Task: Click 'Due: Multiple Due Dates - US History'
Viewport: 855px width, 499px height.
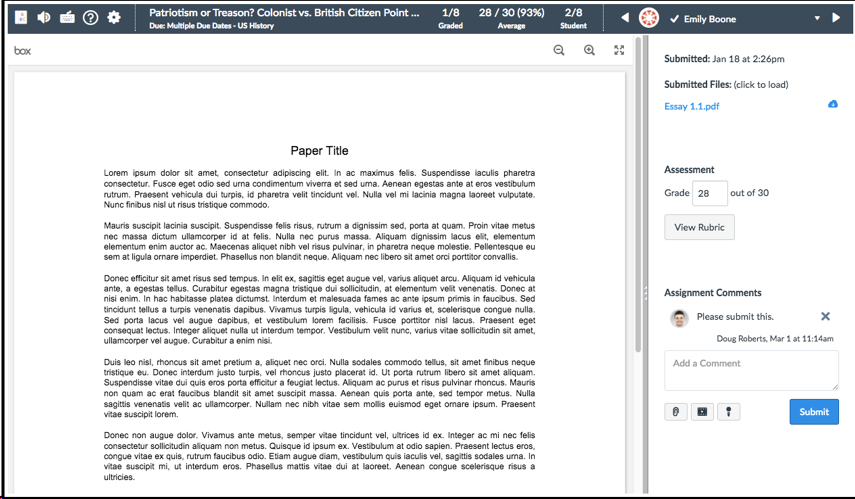Action: pos(212,26)
